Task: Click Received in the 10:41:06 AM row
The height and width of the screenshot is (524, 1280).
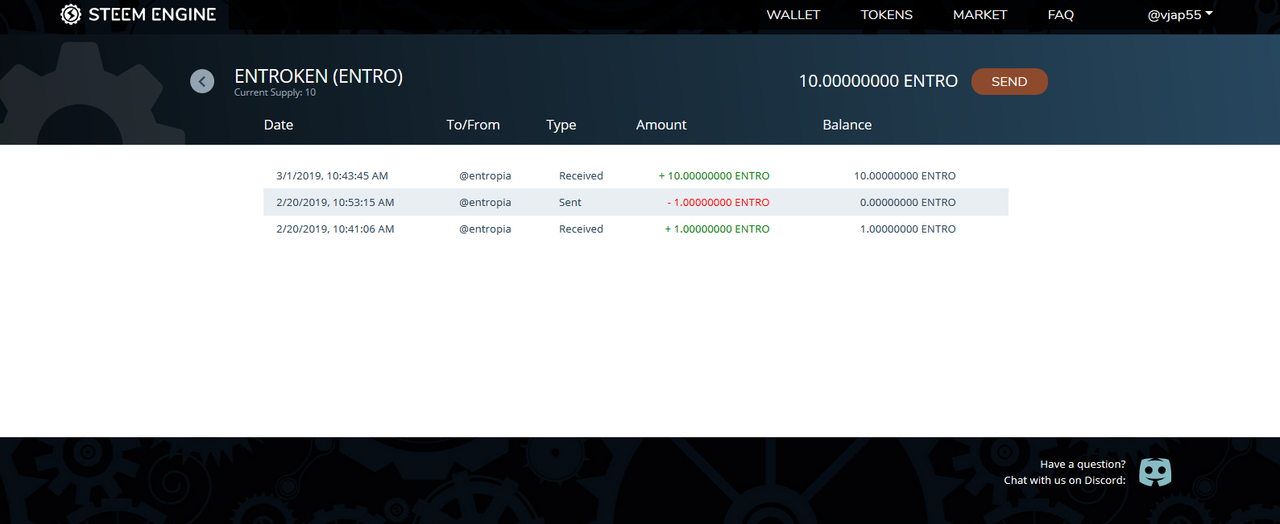Action: coord(581,229)
